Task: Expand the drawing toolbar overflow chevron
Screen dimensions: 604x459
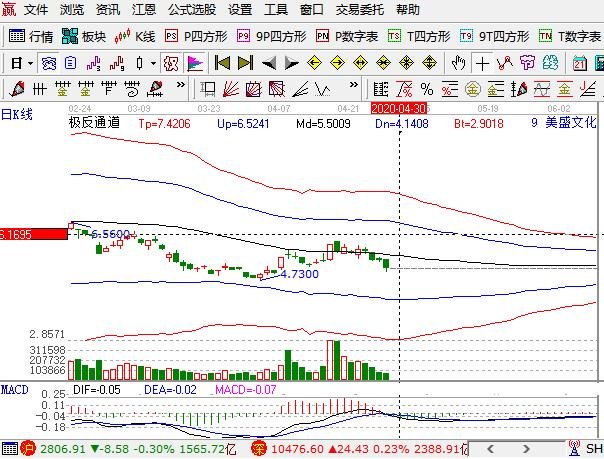Action: click(x=180, y=85)
